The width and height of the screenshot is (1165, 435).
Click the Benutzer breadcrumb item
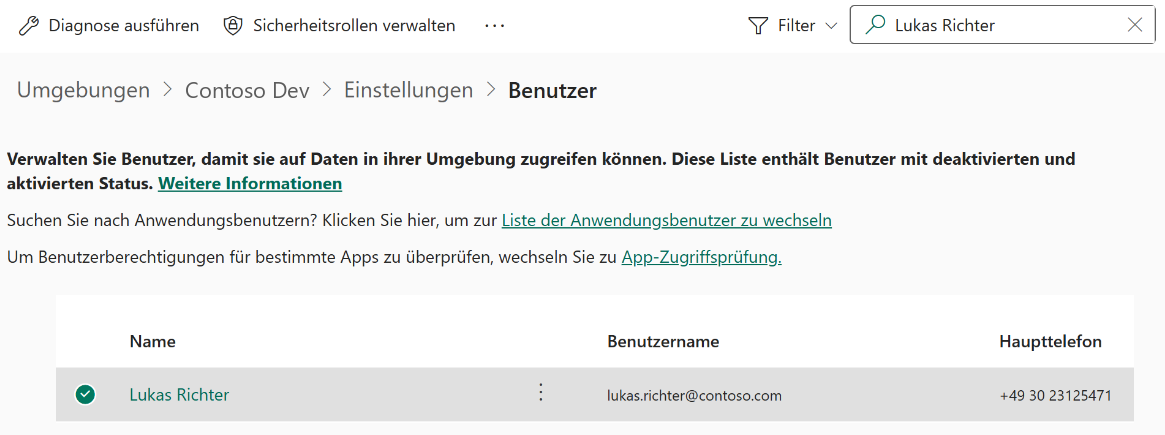(x=552, y=91)
